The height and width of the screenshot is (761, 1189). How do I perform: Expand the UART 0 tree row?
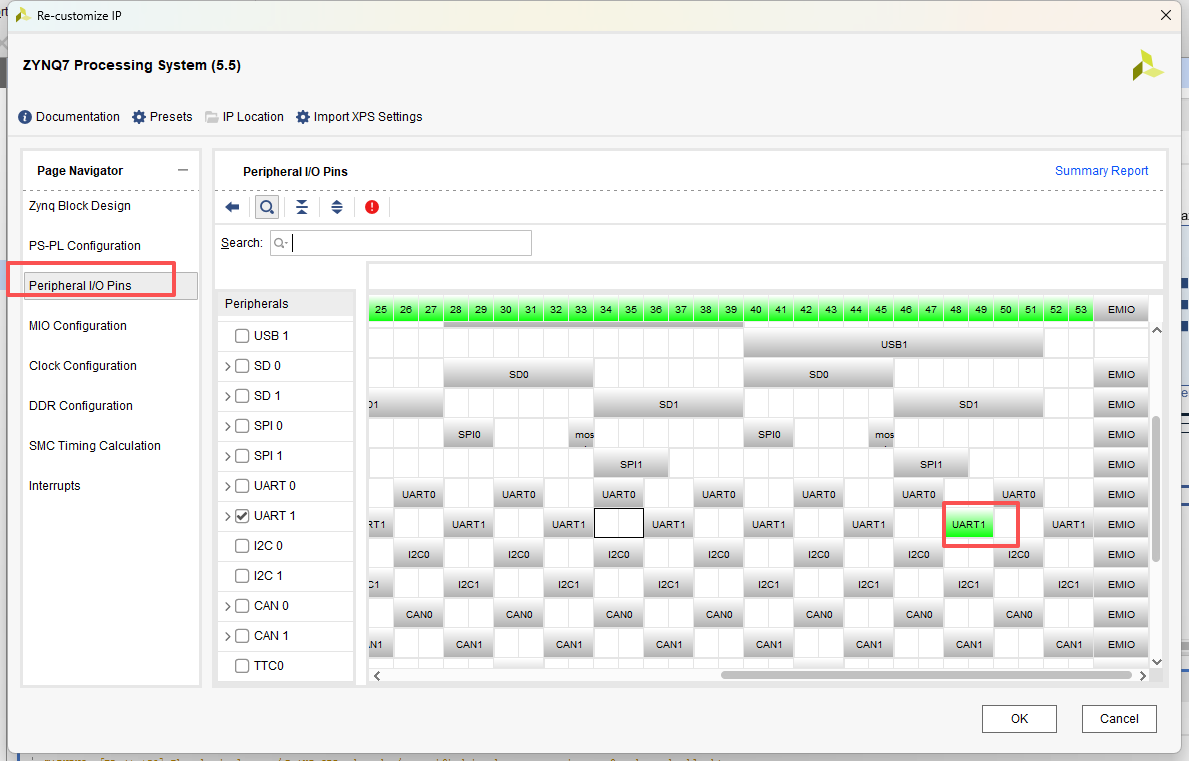[227, 486]
